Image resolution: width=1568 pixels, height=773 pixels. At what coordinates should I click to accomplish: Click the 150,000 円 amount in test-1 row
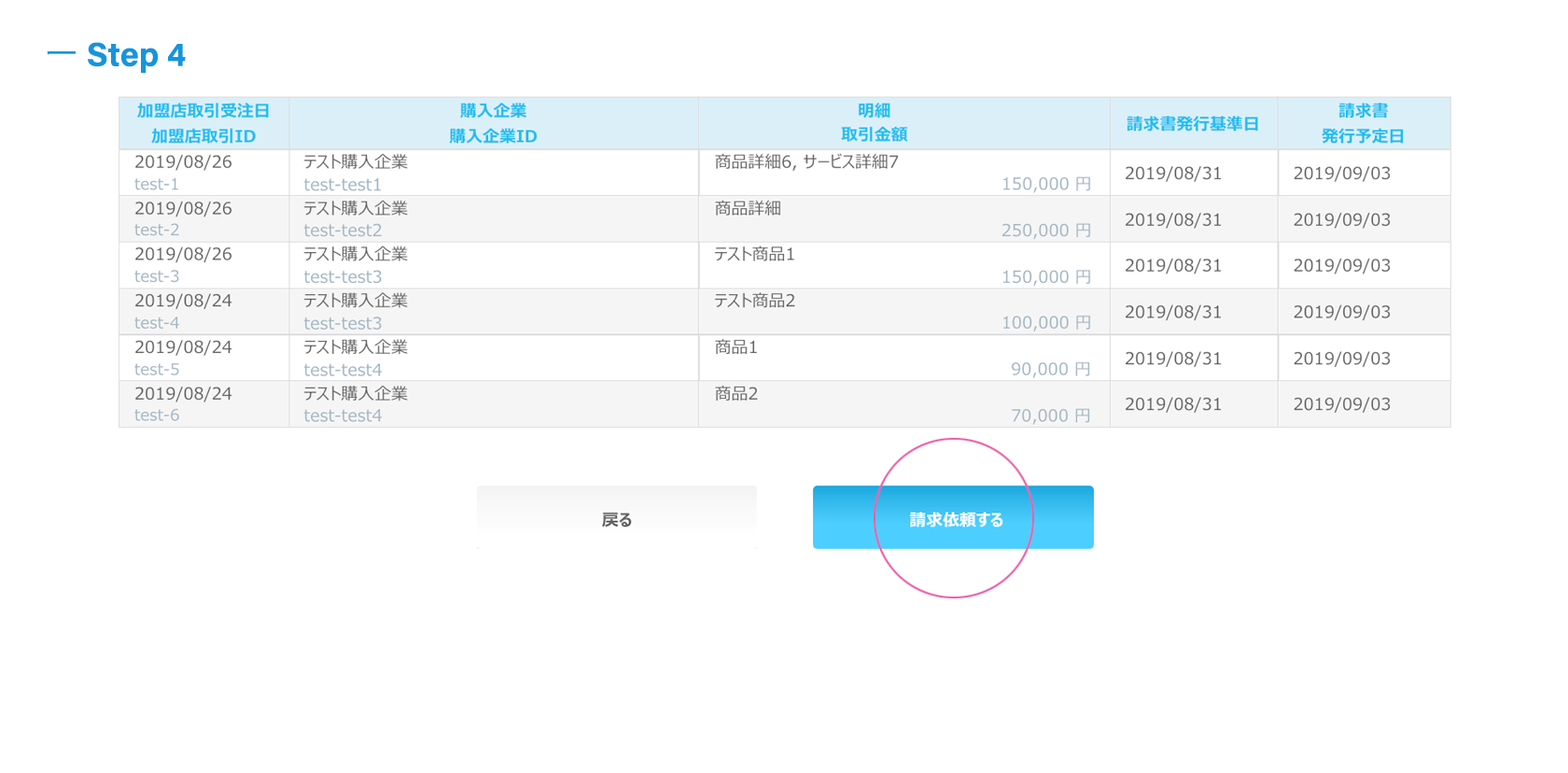pyautogui.click(x=1046, y=184)
